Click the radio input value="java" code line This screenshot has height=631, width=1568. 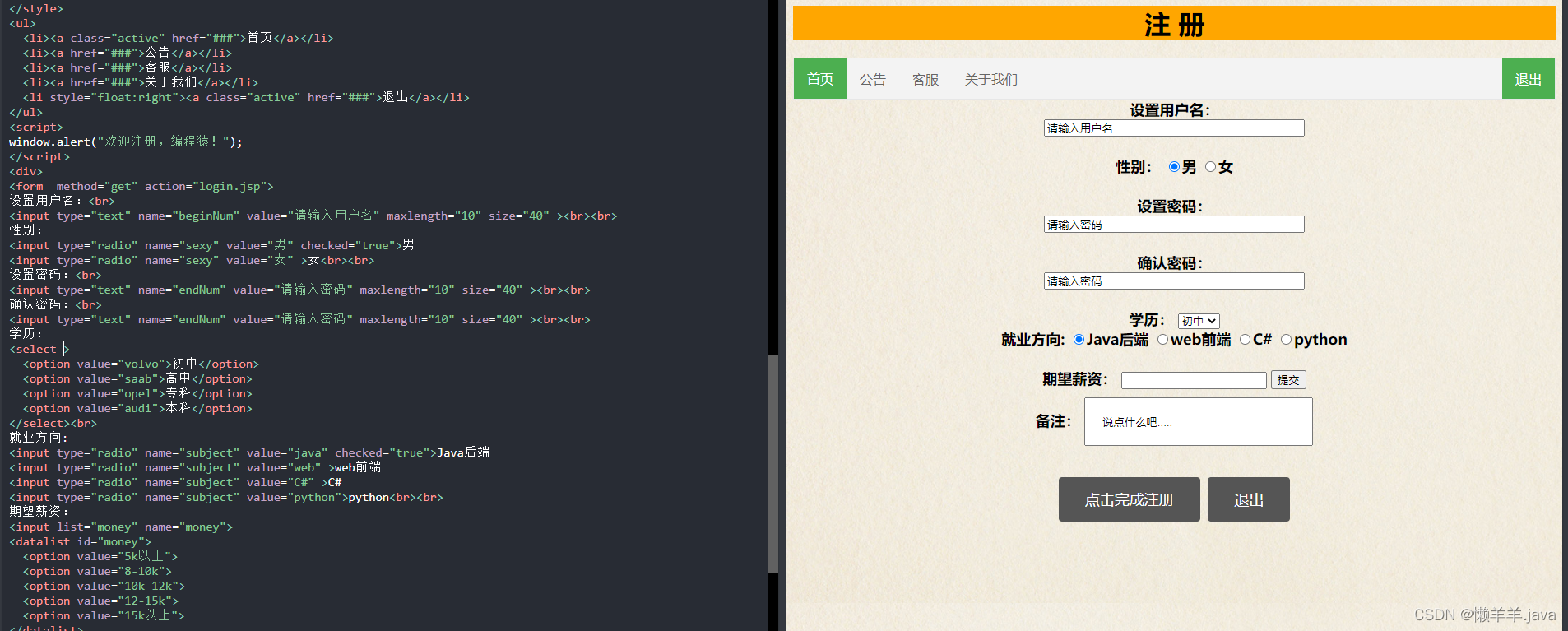point(249,452)
